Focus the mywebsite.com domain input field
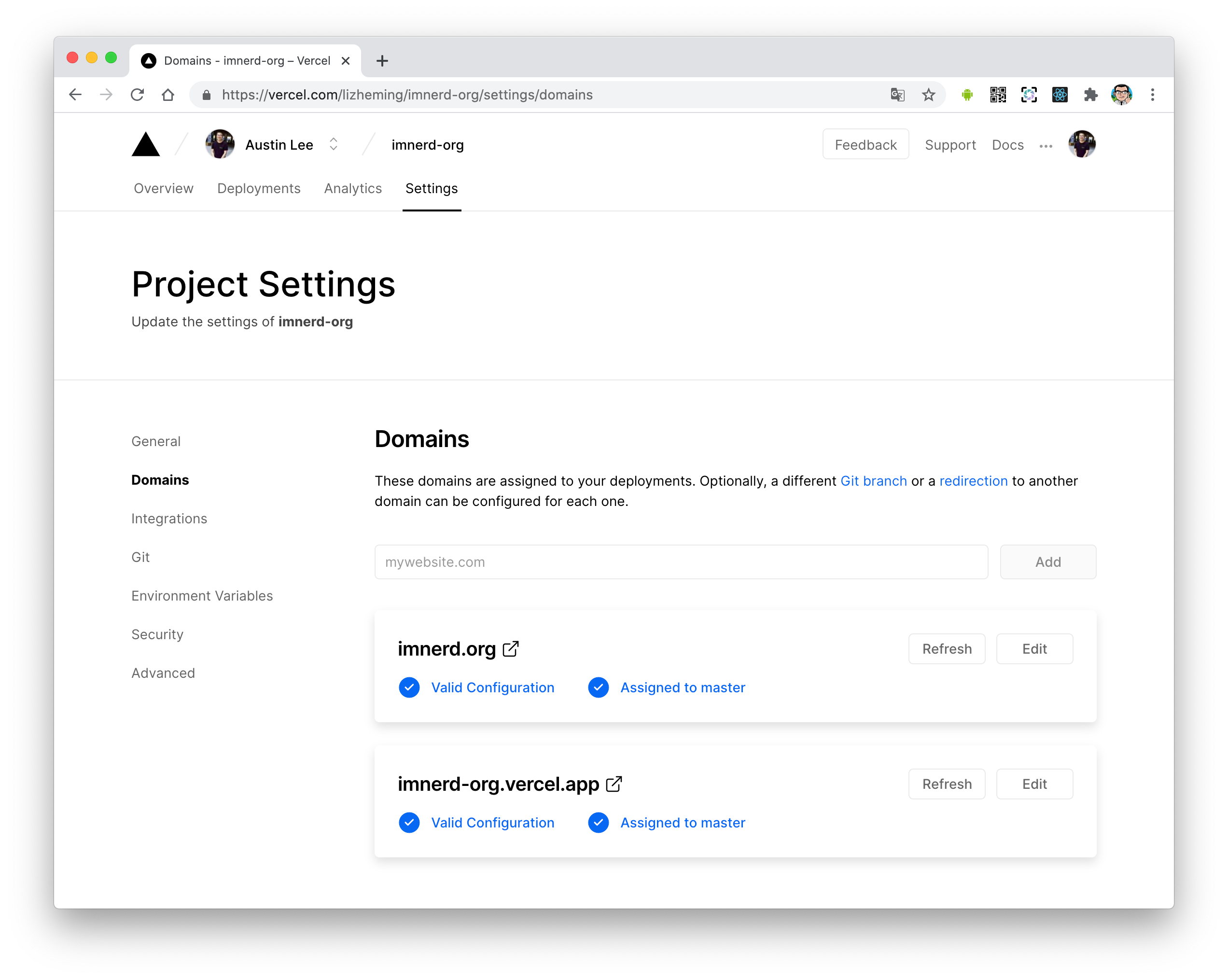The image size is (1228, 980). pos(681,562)
